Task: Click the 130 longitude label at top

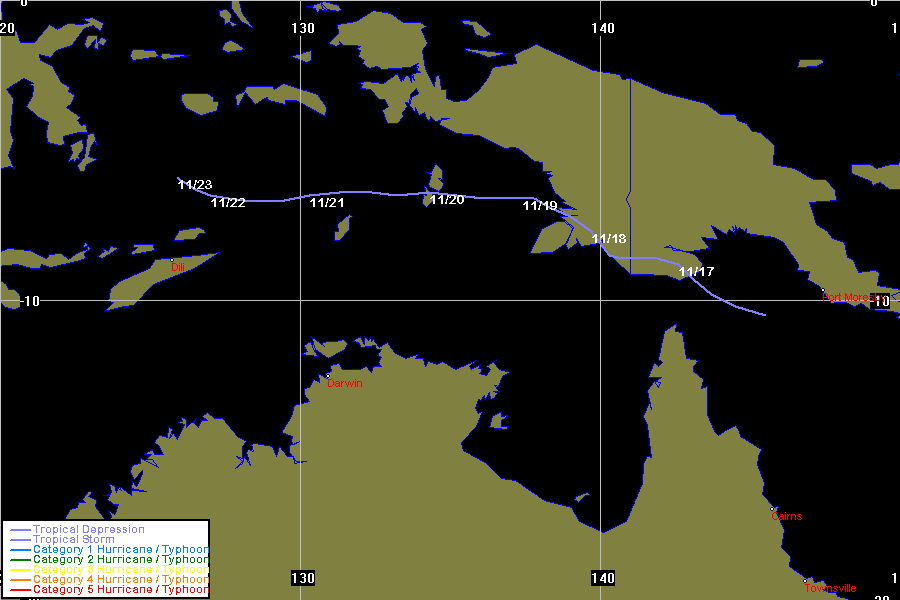Action: tap(303, 28)
